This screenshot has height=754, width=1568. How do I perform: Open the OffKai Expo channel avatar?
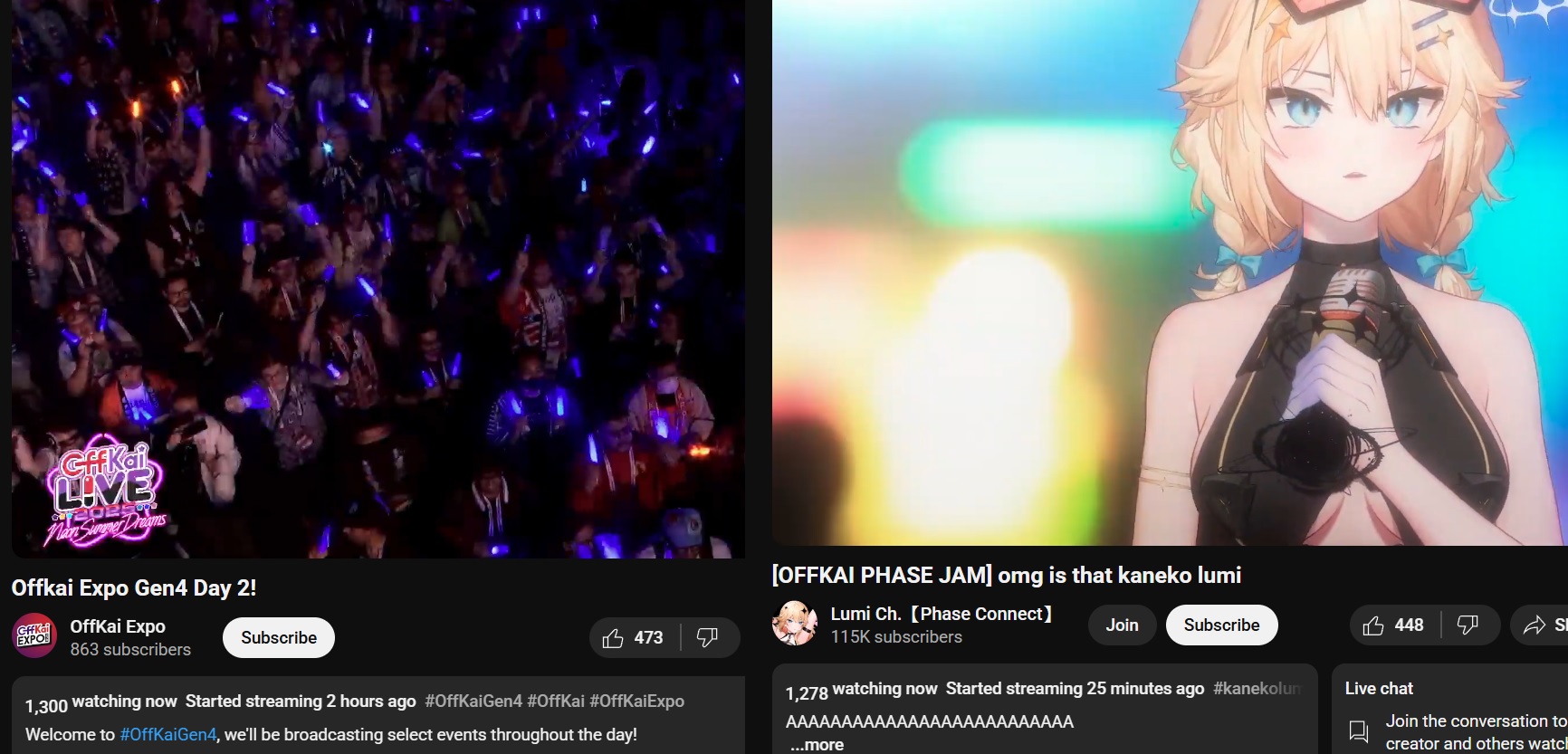pyautogui.click(x=34, y=636)
